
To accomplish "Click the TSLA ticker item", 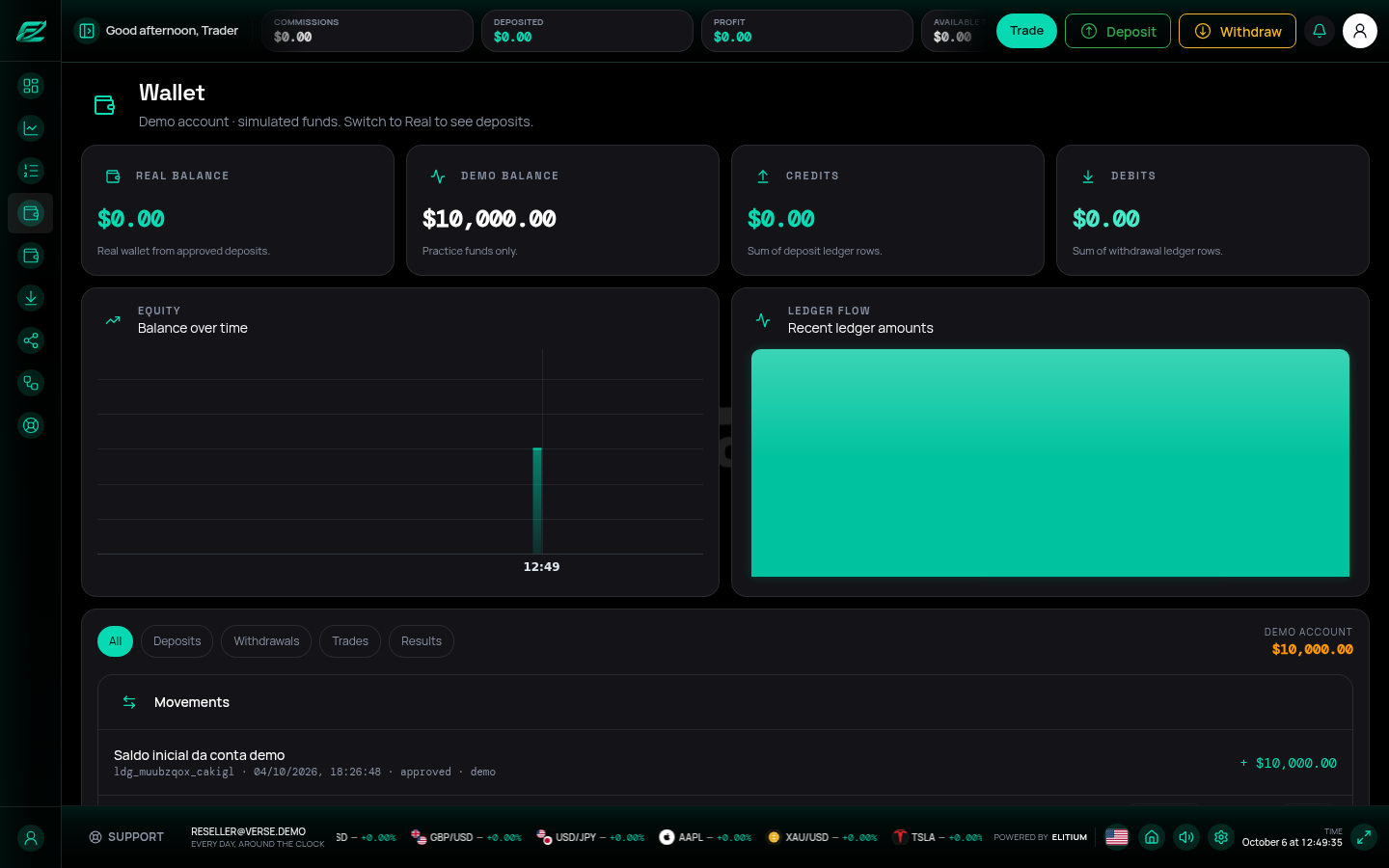I will [938, 837].
